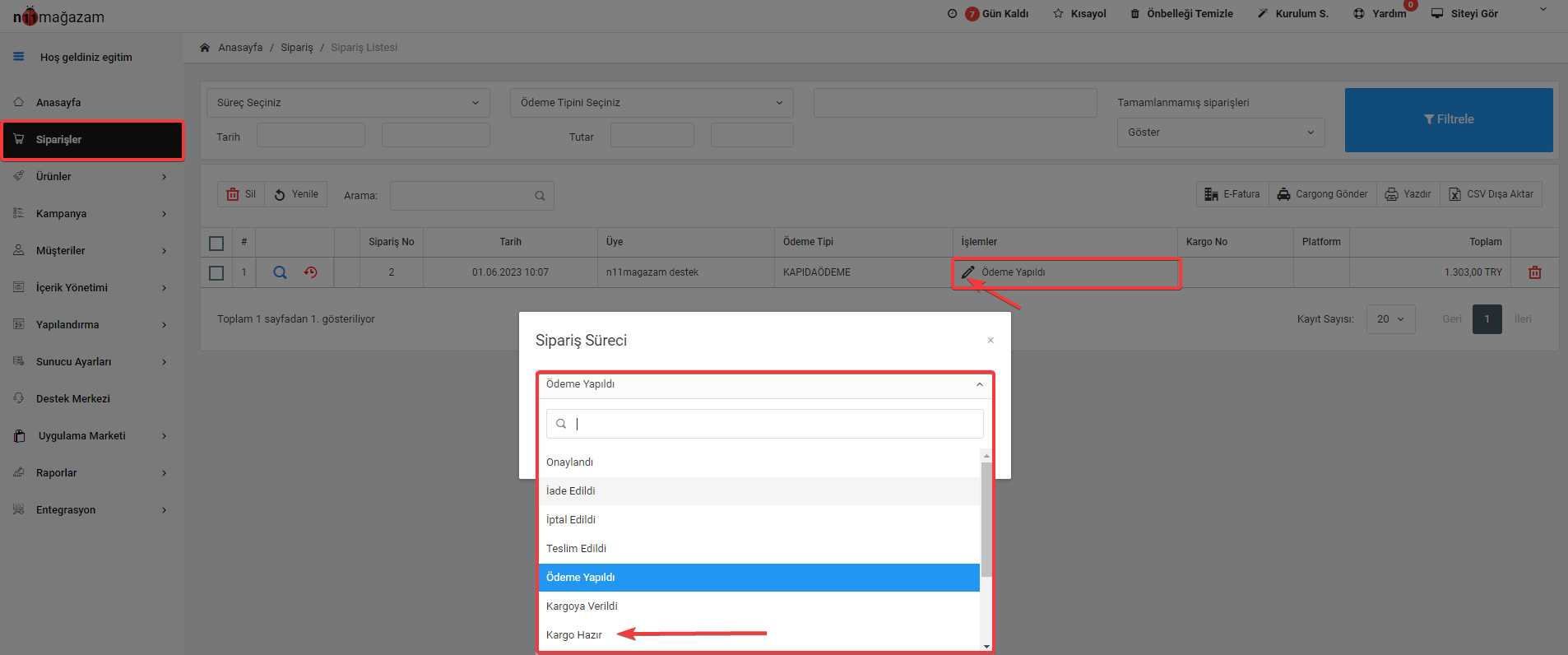Click the Gün Kaldı clock icon
Viewport: 1568px width, 655px height.
952,14
